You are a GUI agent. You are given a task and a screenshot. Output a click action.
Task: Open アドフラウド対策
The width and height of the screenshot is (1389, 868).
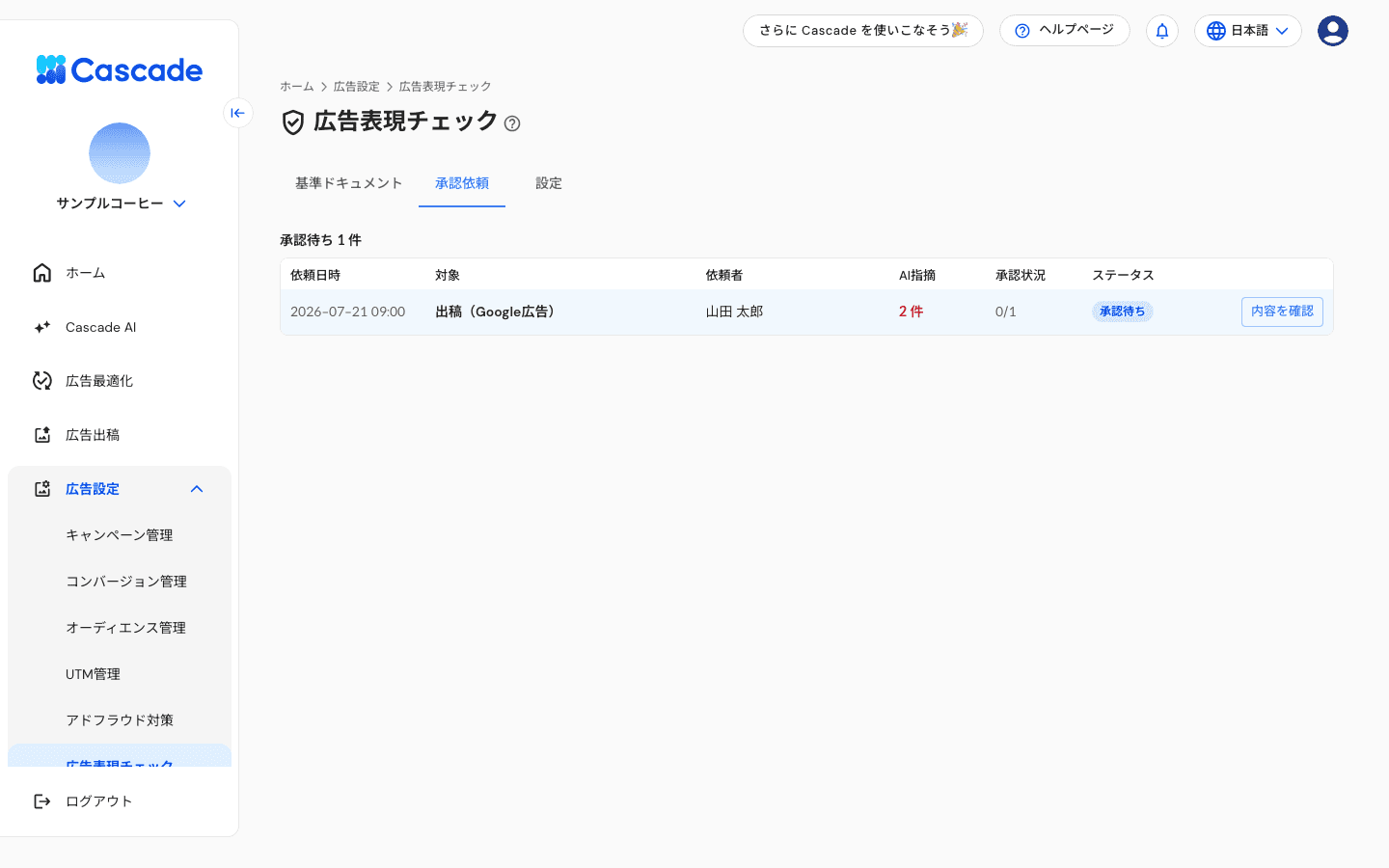coord(120,720)
